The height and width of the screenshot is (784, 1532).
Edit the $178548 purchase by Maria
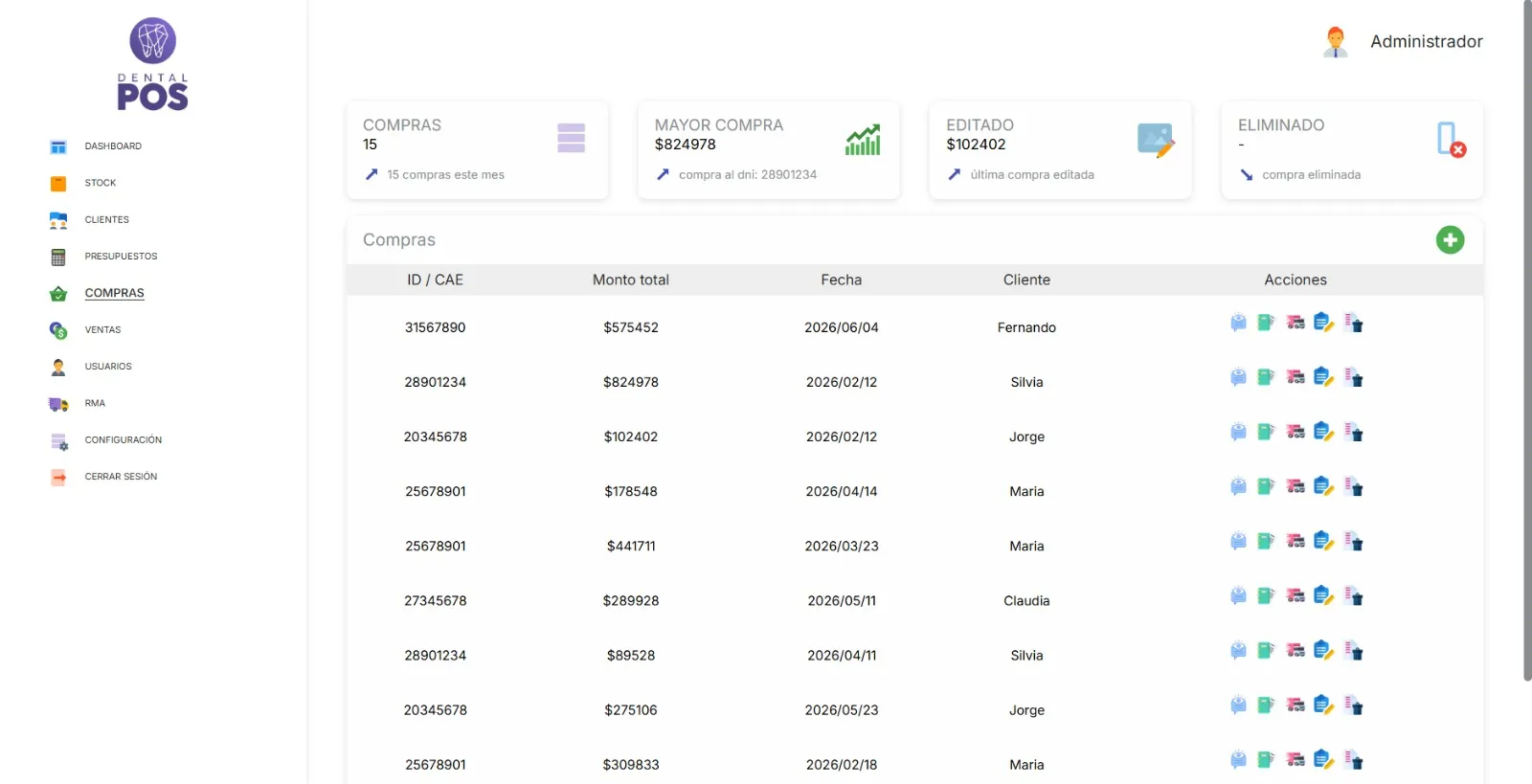pos(1324,486)
